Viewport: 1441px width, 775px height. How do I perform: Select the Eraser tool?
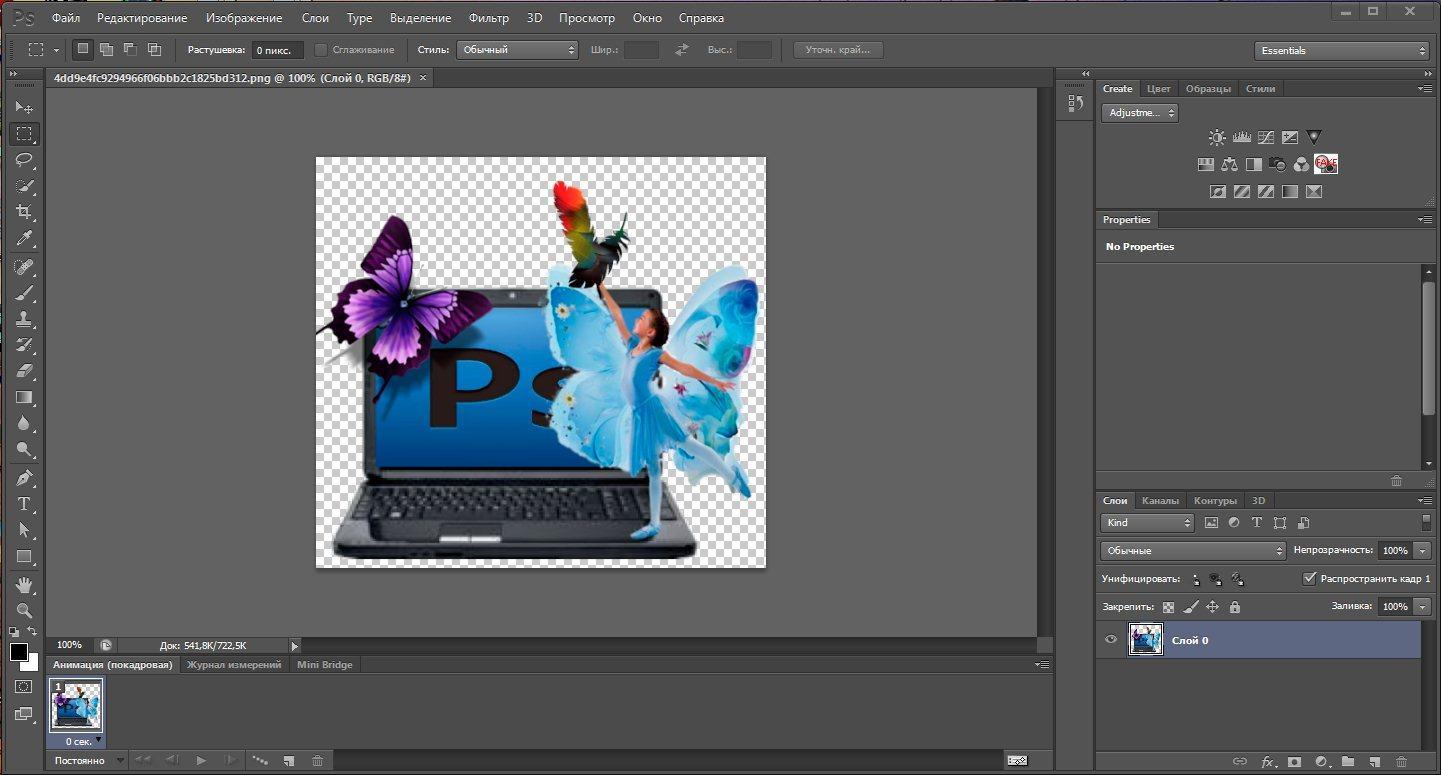point(24,371)
